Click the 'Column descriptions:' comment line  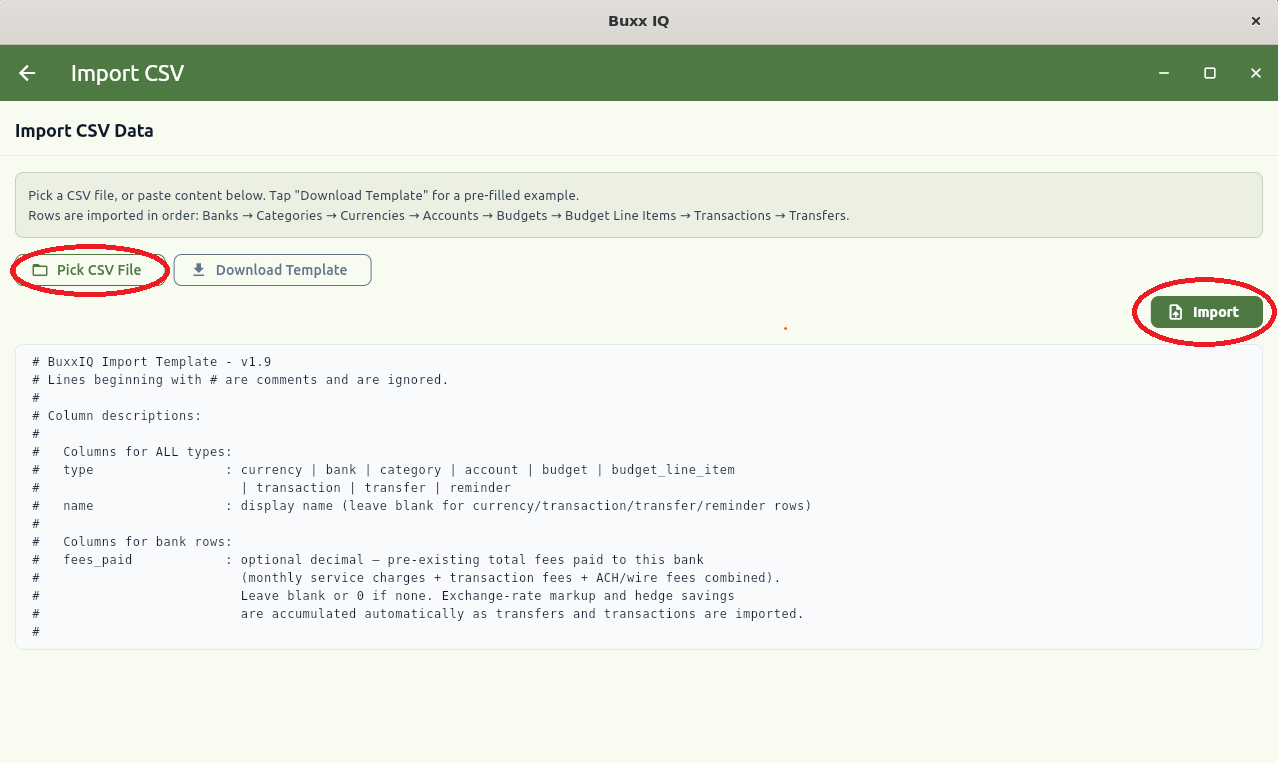pos(116,416)
